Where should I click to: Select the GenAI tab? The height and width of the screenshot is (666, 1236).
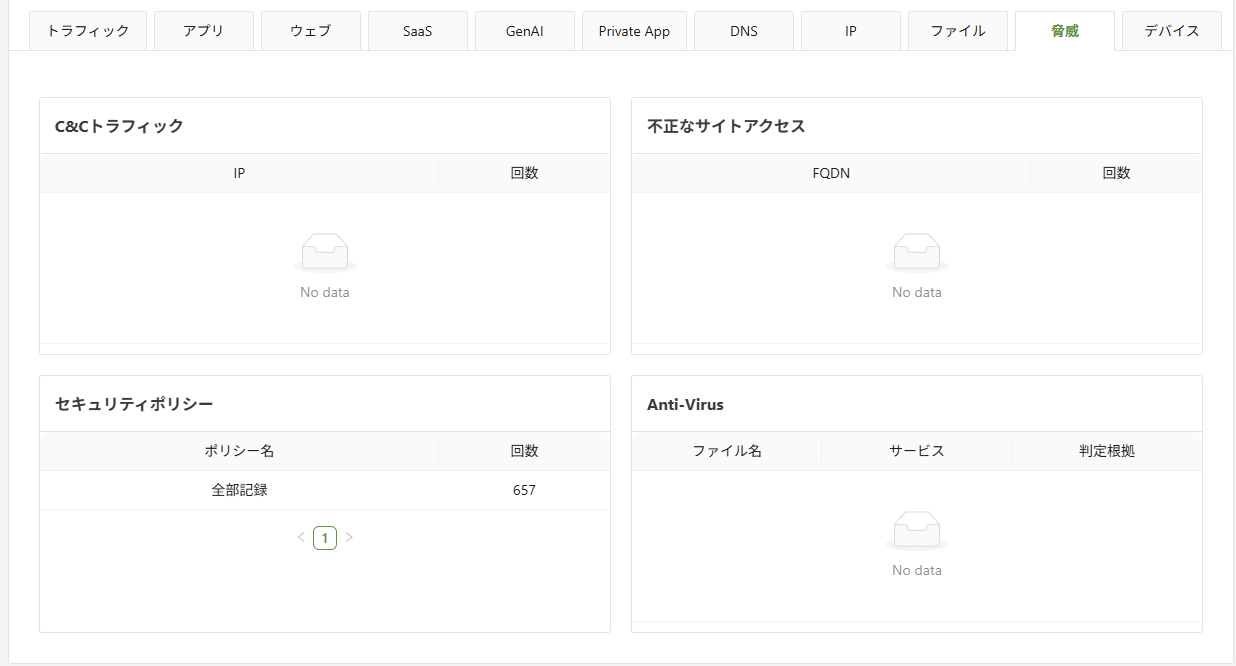525,31
